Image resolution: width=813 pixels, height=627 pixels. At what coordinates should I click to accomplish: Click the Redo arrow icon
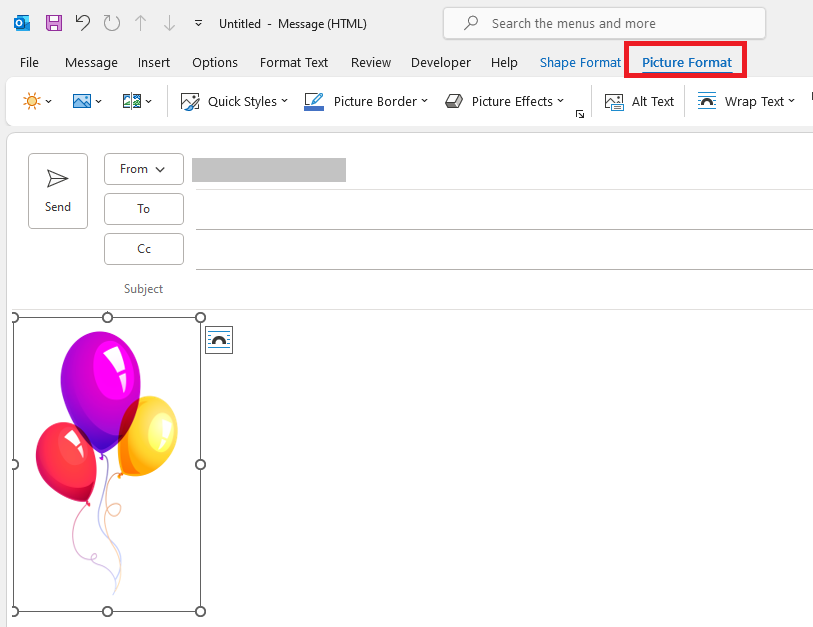111,23
